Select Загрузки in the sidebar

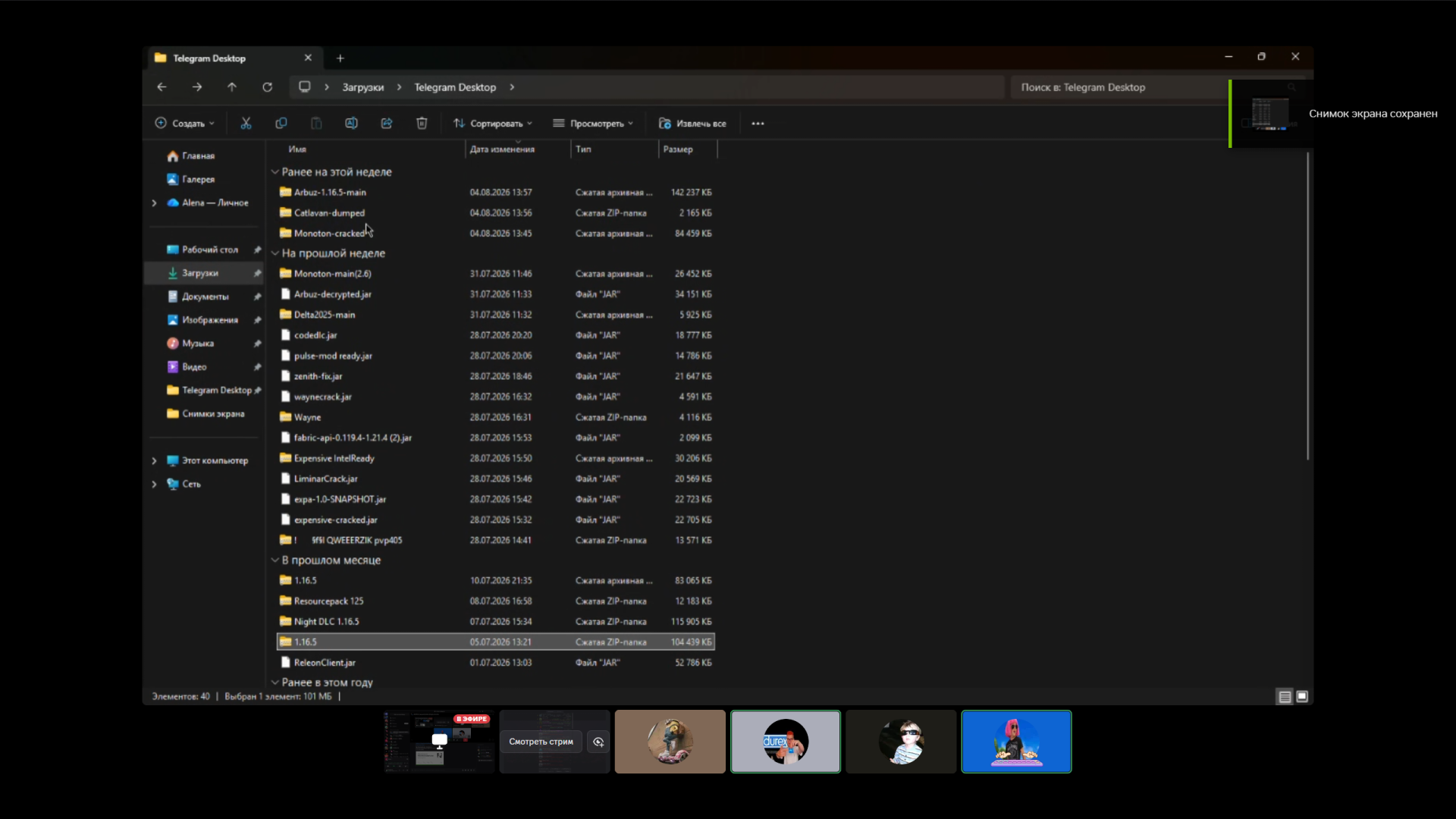point(205,273)
